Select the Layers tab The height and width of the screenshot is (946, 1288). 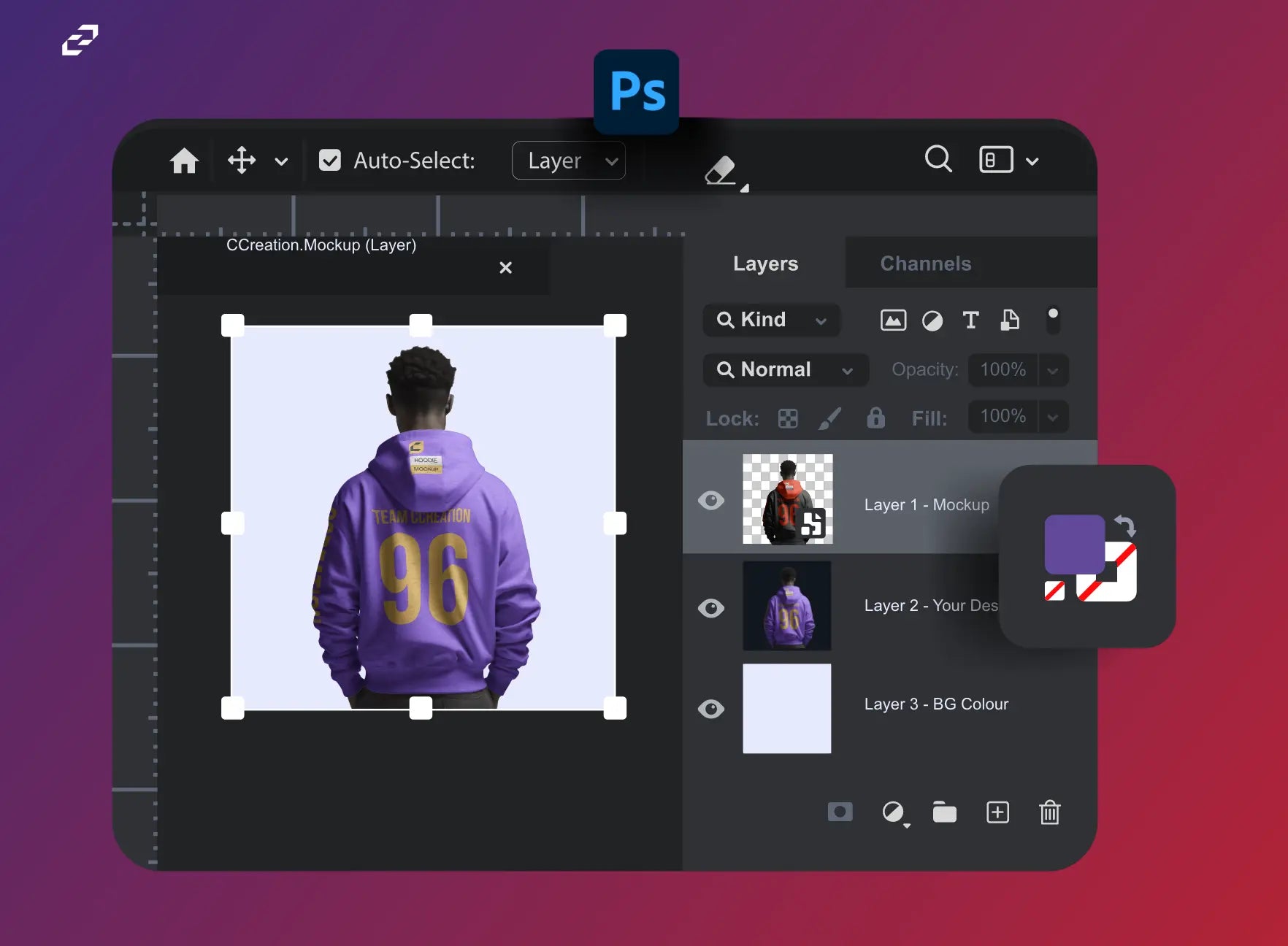coord(765,264)
